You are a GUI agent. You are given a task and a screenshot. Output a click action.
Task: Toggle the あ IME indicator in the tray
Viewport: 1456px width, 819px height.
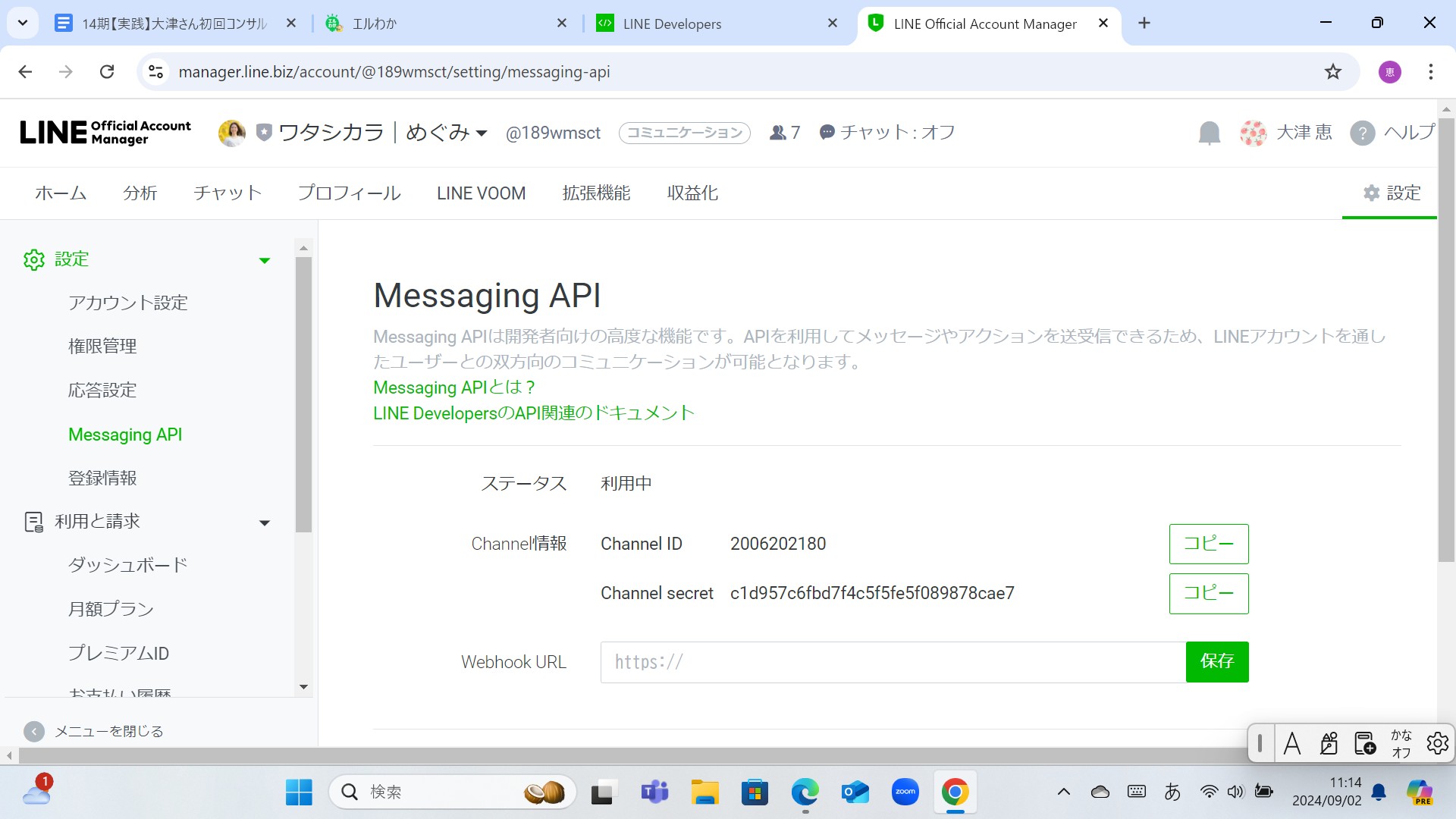(x=1172, y=792)
